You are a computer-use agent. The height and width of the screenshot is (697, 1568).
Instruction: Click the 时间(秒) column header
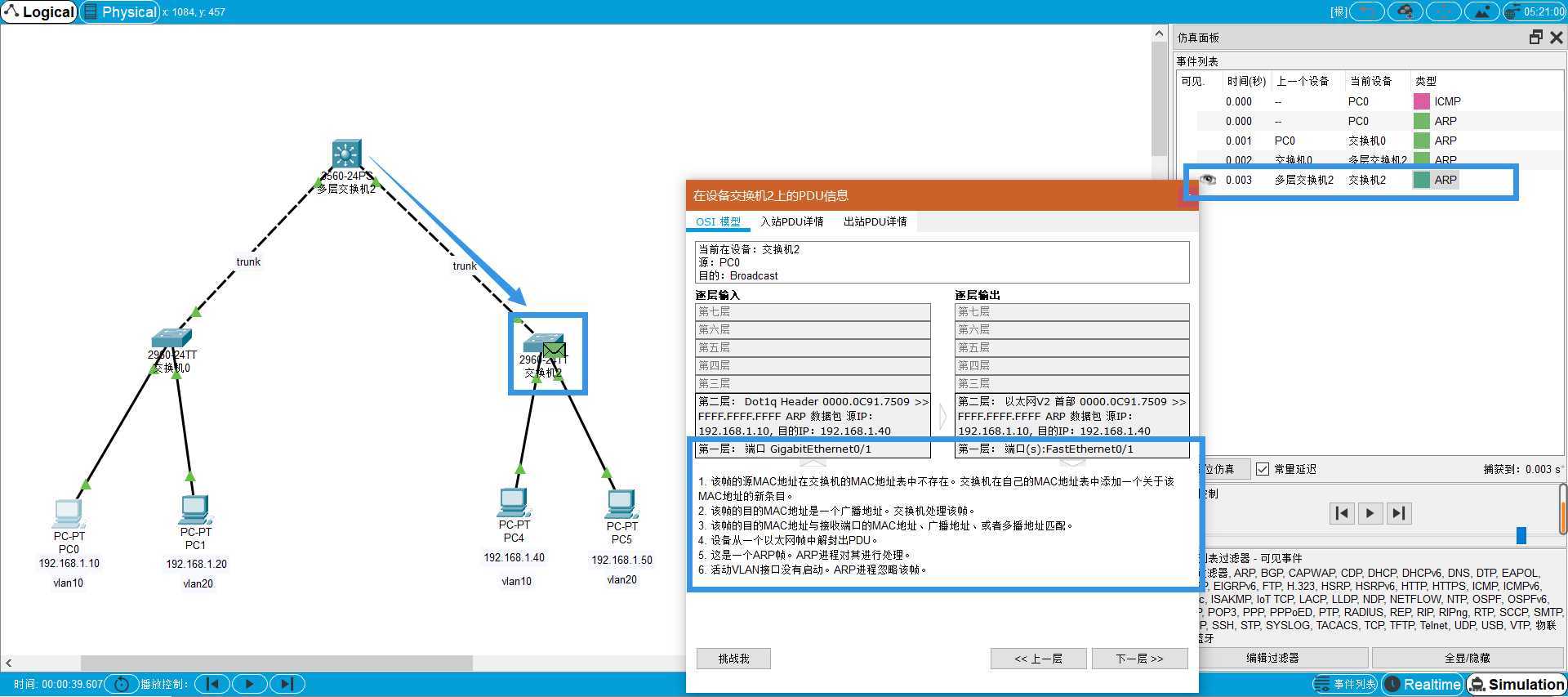[1245, 81]
